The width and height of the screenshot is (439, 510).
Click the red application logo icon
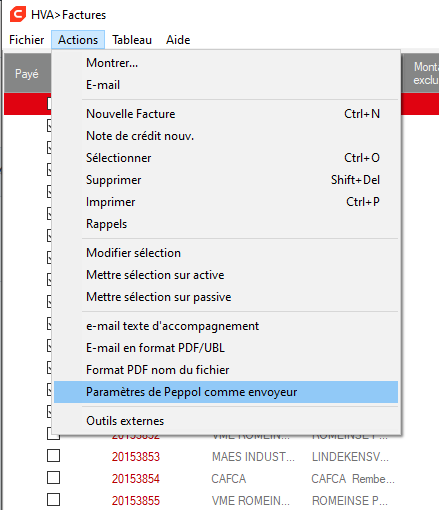click(x=18, y=15)
